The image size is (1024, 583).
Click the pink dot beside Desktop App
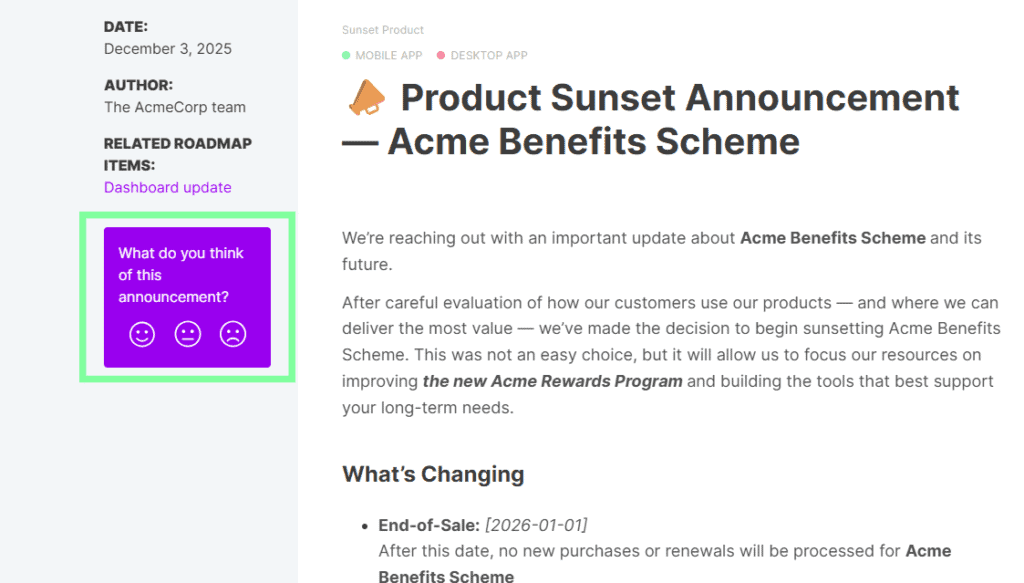click(x=441, y=56)
